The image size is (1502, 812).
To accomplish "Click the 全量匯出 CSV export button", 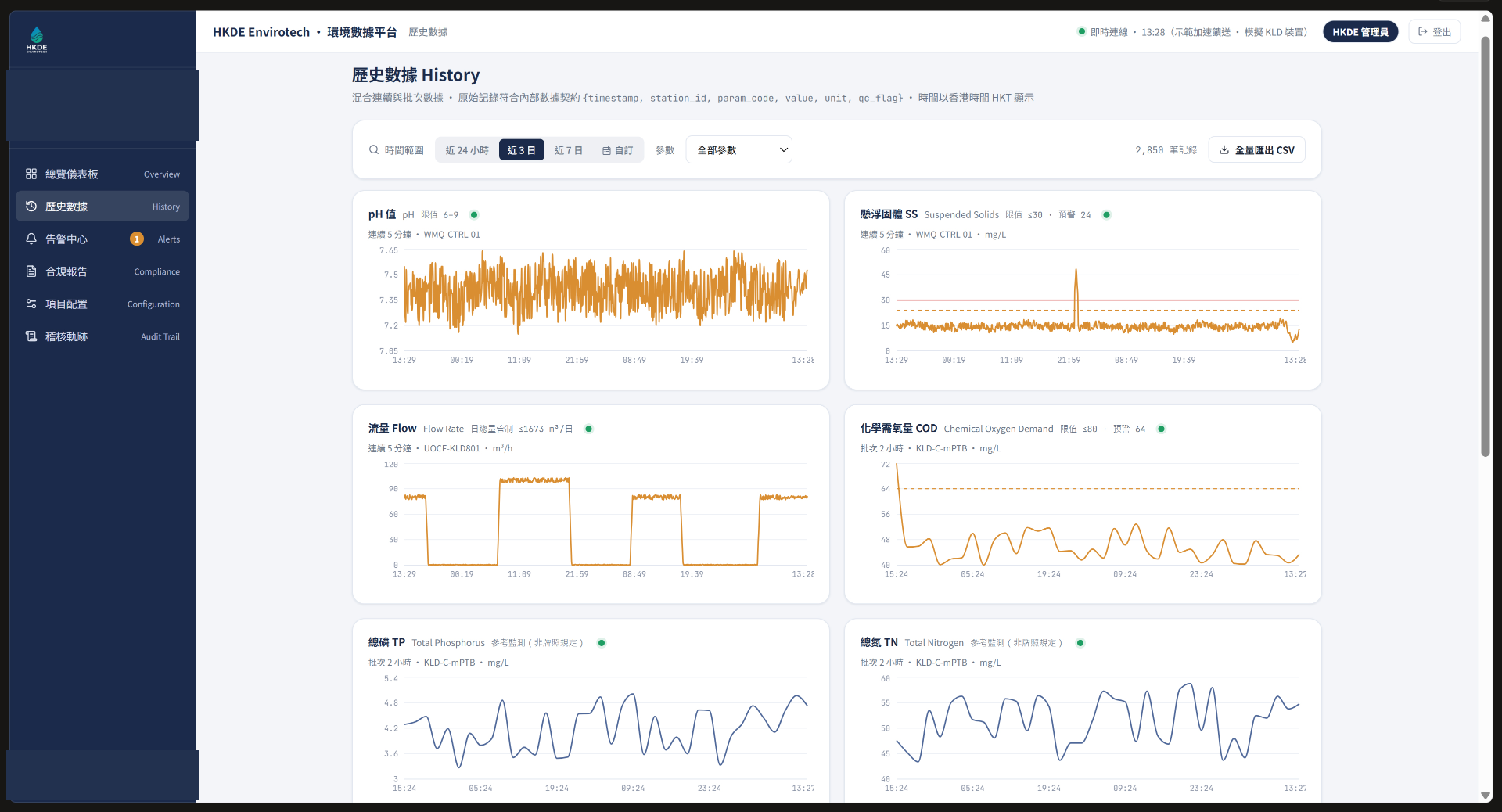I will pos(1256,149).
